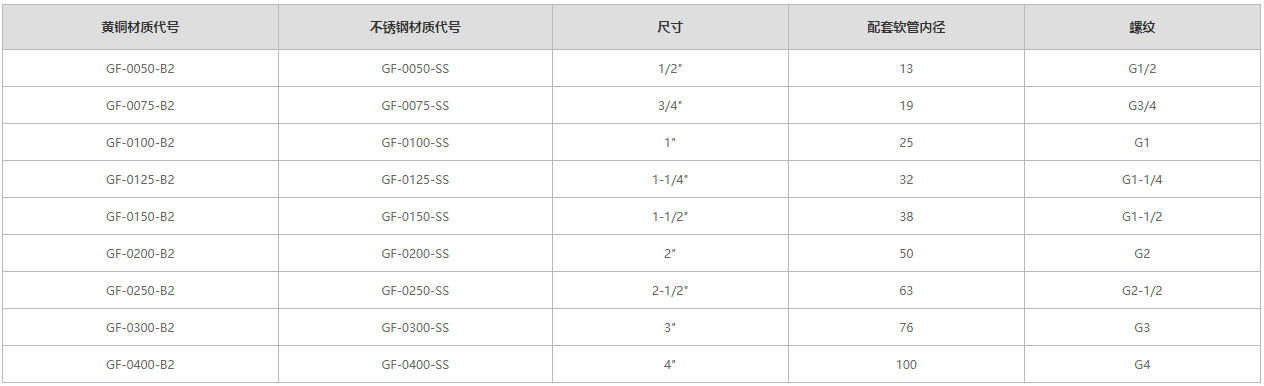
Task: Select cell GF-0050-B2
Action: (140, 69)
